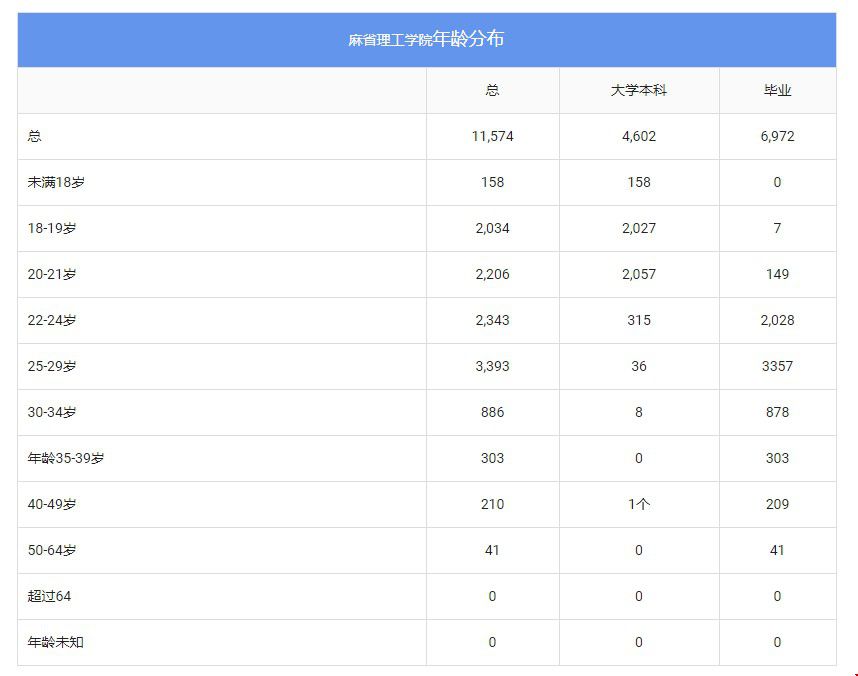Click the value 886 for 30-34岁
The image size is (858, 676).
coord(492,412)
